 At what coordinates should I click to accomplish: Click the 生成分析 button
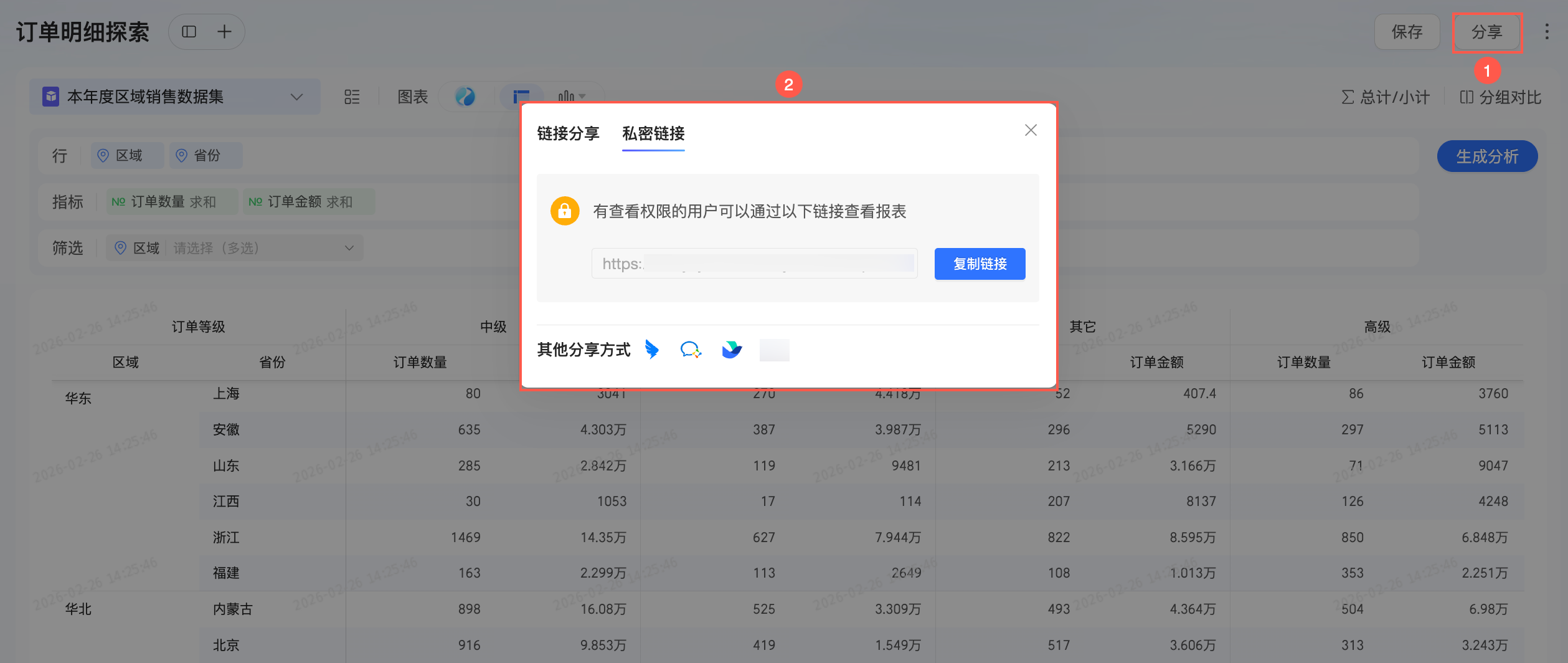1487,156
